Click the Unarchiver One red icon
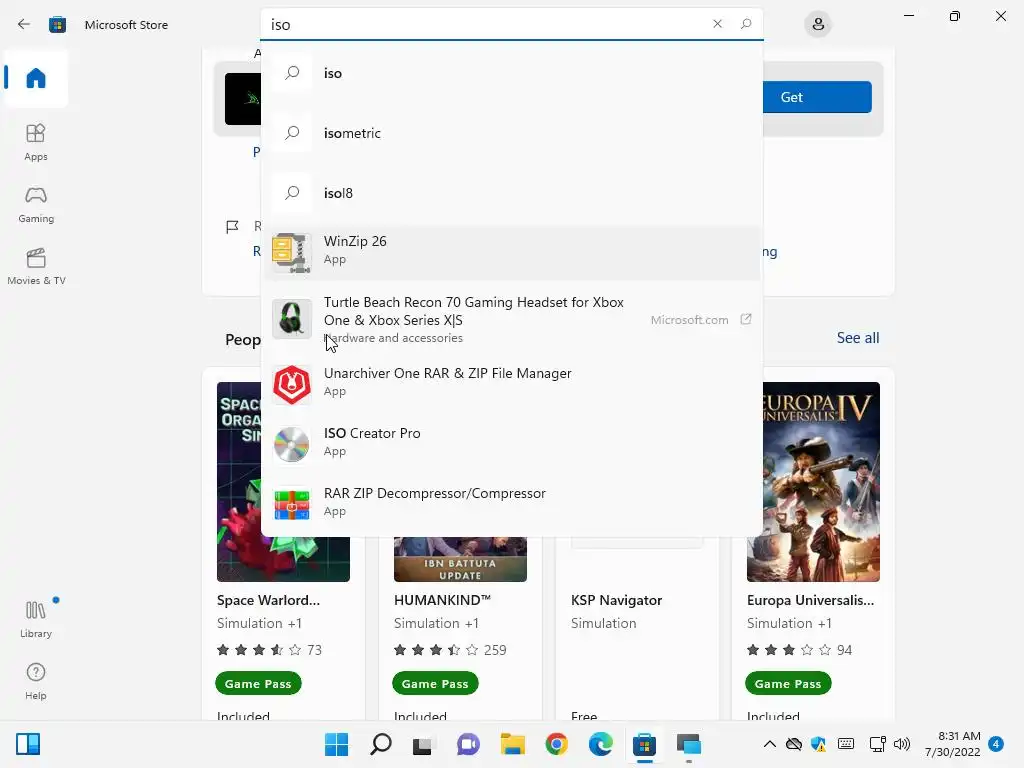Screen dimensions: 1024x768 (291, 385)
